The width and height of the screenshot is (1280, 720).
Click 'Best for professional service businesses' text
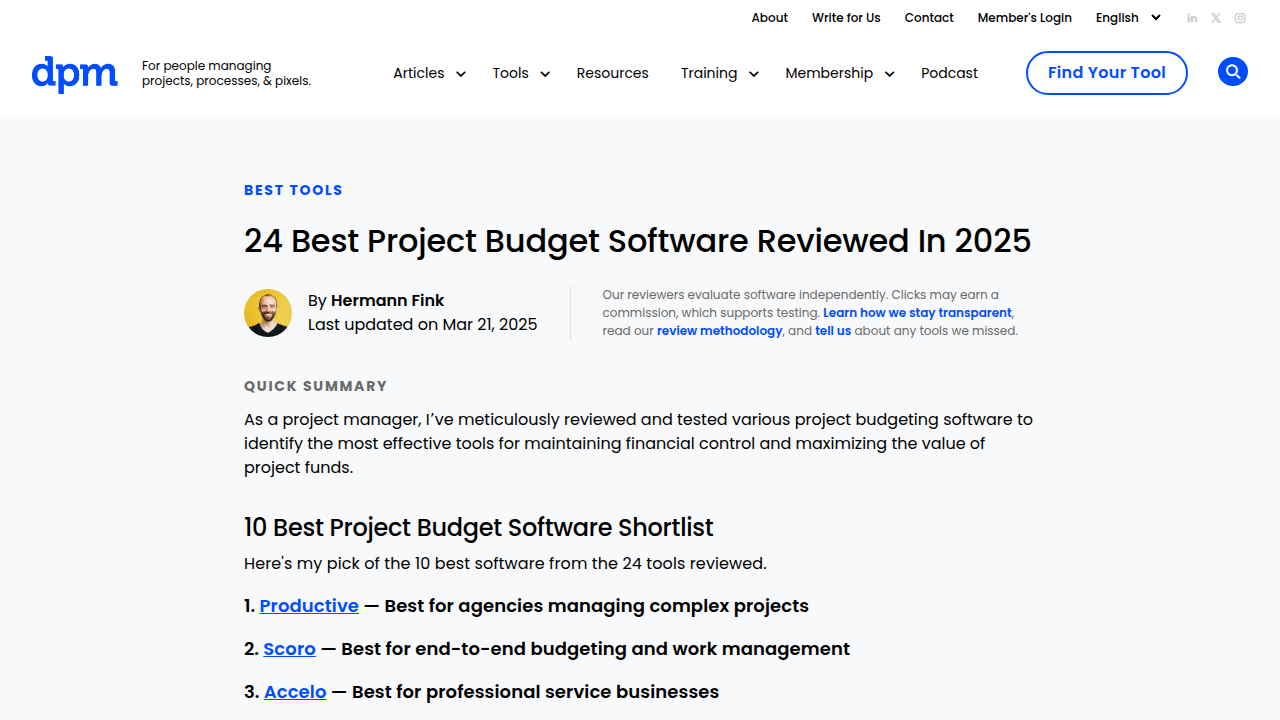tap(535, 692)
